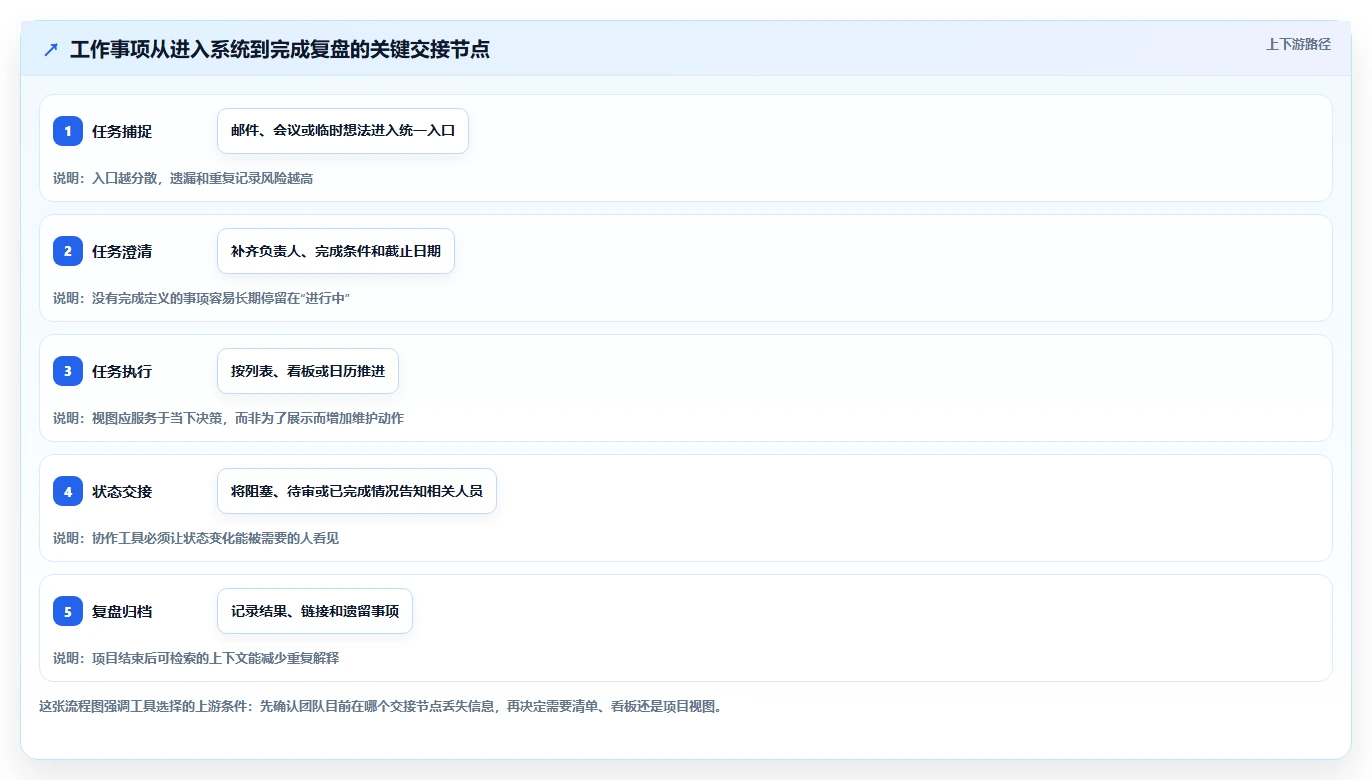The height and width of the screenshot is (780, 1372).
Task: Click the step number 5 badge
Action: [68, 611]
